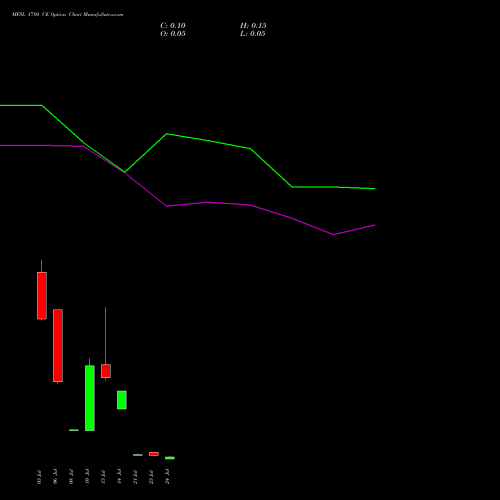Select the last small green candle for 24 Jul

click(170, 458)
